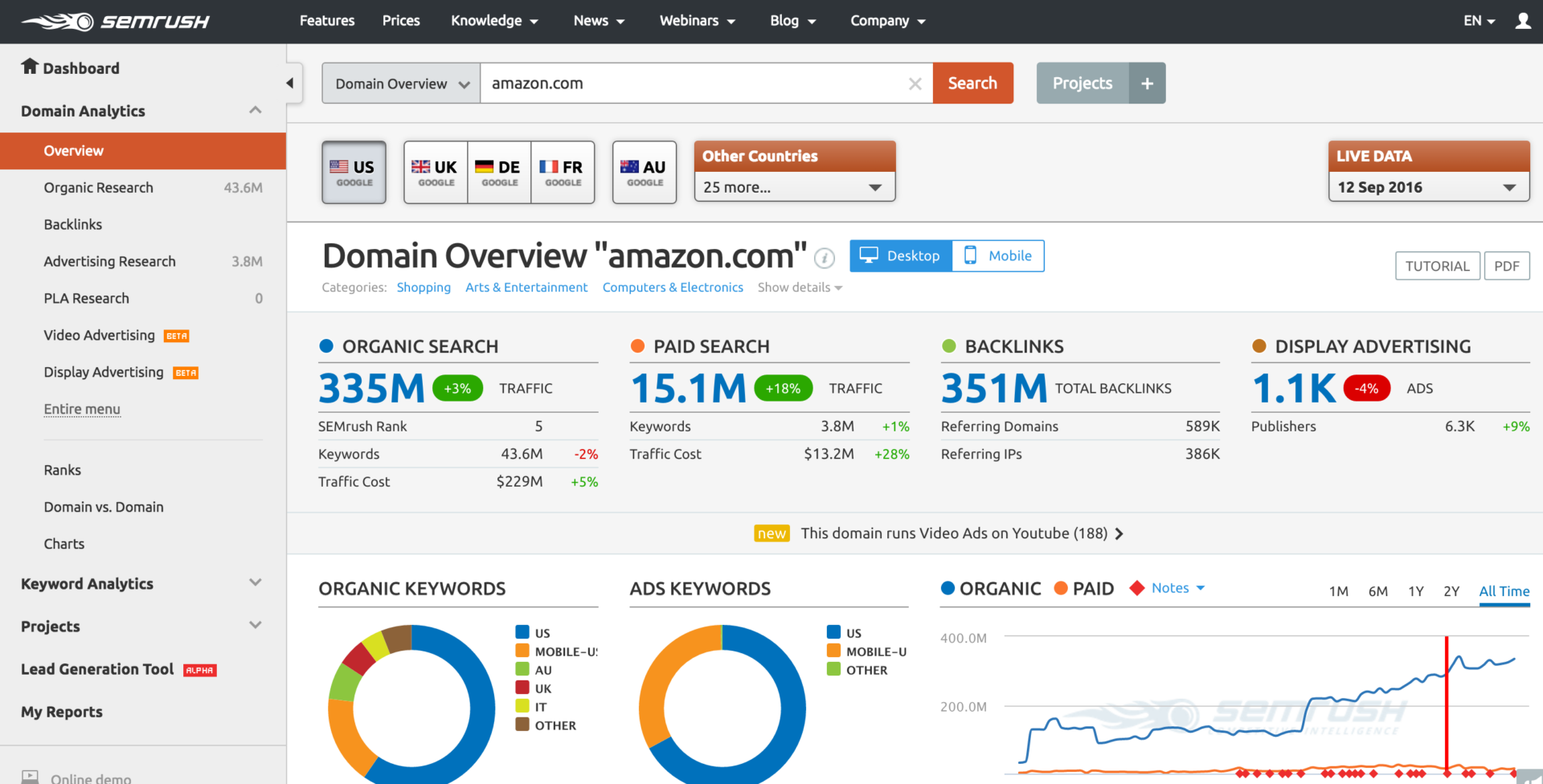This screenshot has width=1543, height=784.
Task: Open the Domain Overview report type dropdown
Action: (401, 84)
